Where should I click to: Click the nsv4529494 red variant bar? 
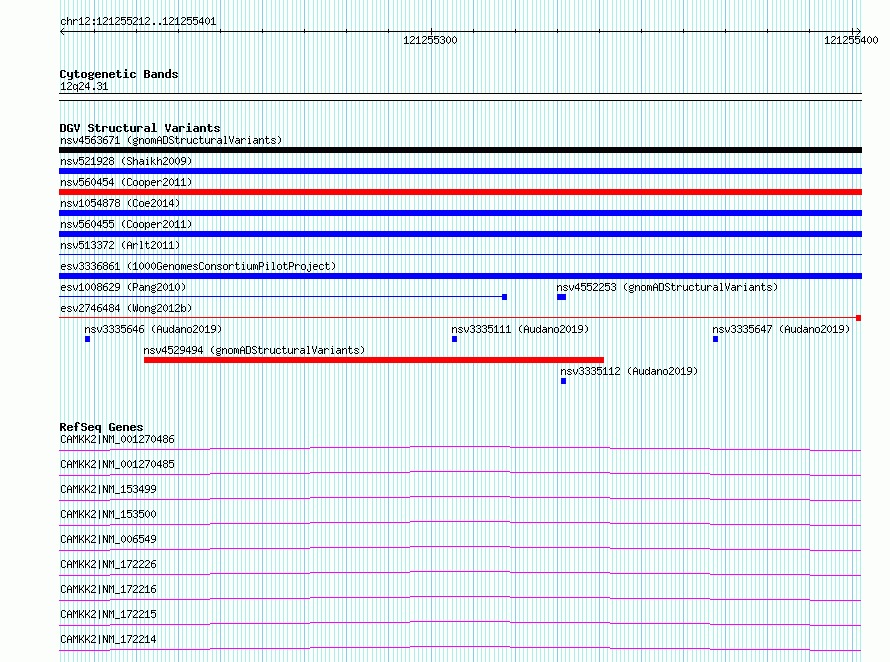(x=373, y=360)
